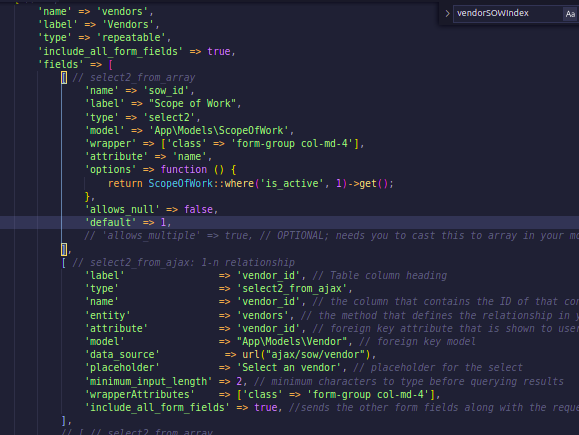Click the 'entity' key
The image size is (579, 435).
point(107,315)
